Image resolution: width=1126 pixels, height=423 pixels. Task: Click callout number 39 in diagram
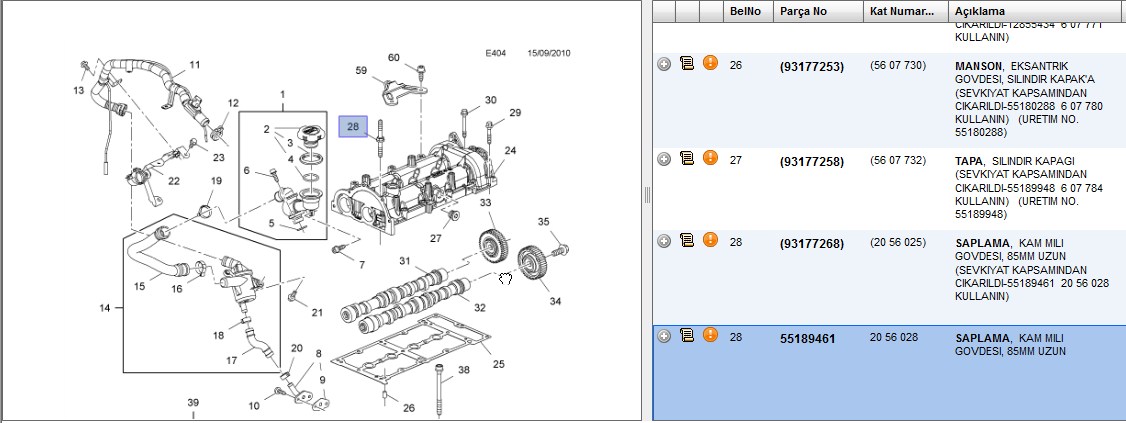tap(192, 402)
